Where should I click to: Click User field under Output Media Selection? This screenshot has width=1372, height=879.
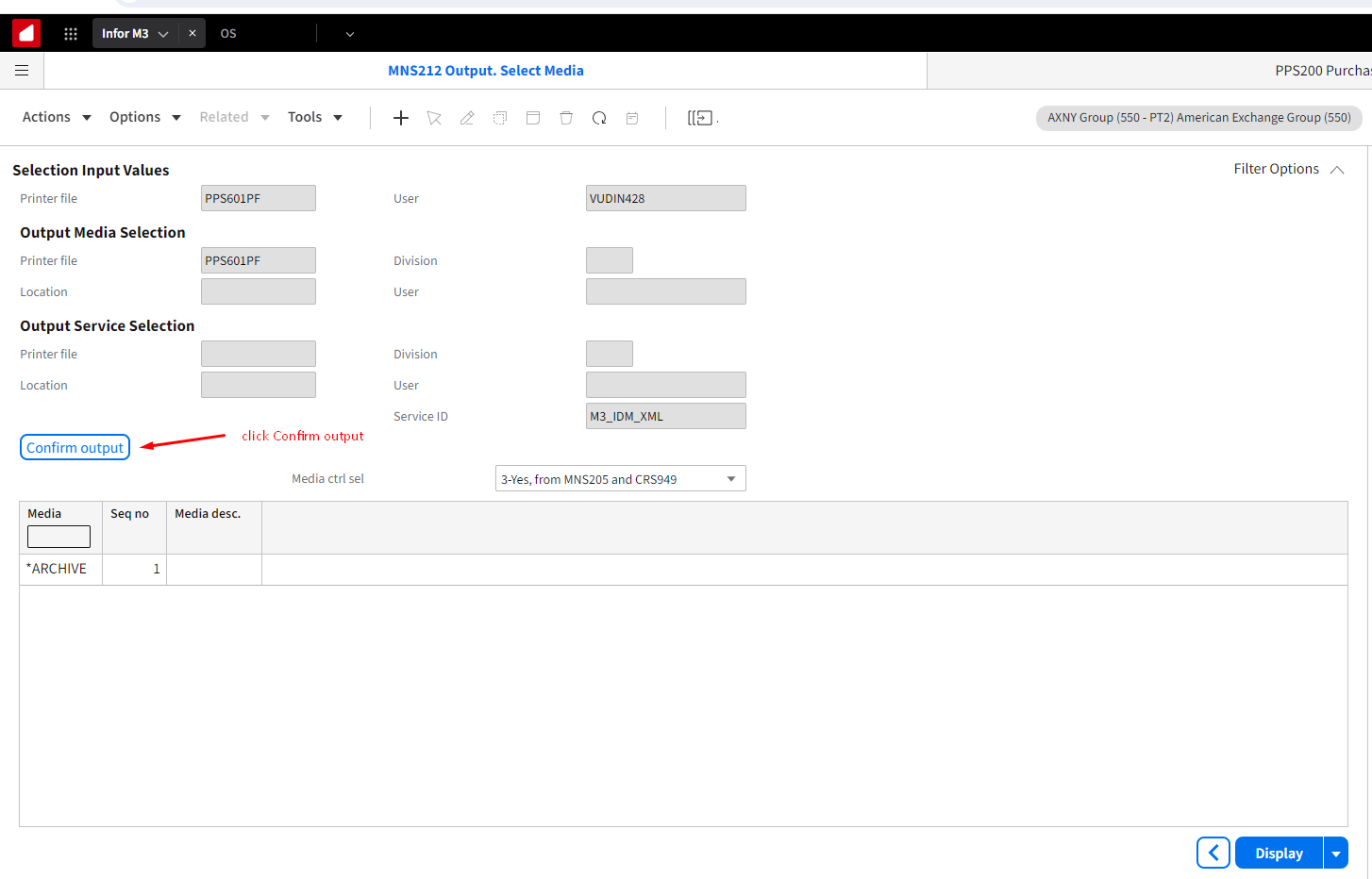[666, 291]
